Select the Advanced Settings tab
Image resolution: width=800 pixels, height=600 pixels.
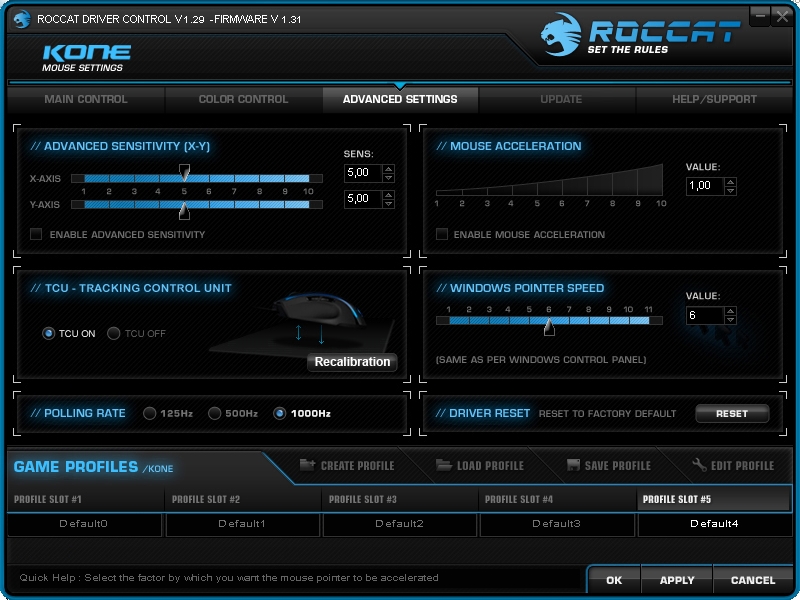coord(400,99)
